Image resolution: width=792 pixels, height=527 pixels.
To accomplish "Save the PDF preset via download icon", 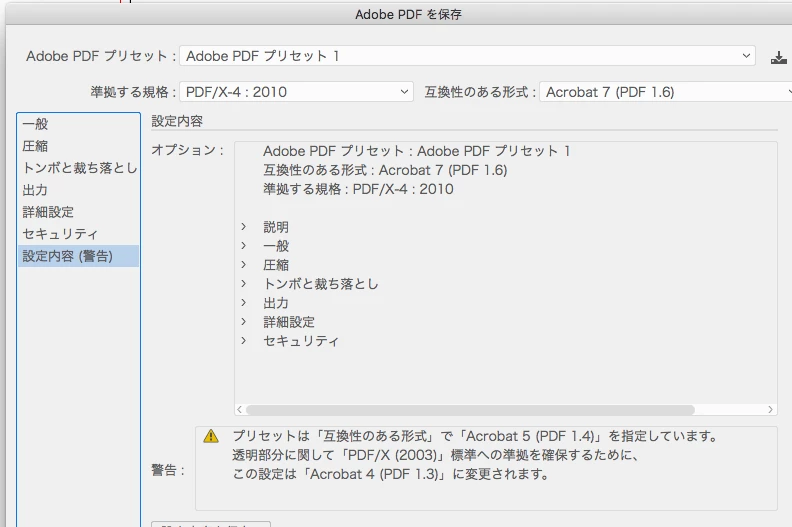I will tap(778, 58).
